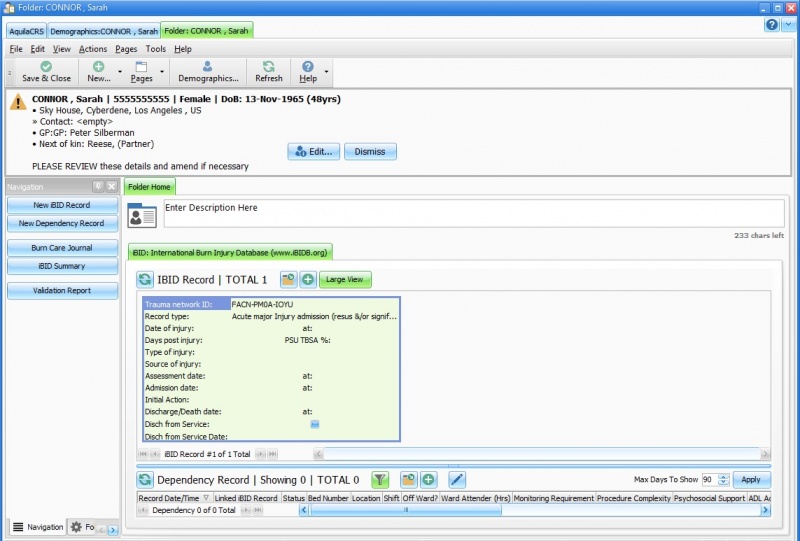Refresh the IBID Record list
Screen dimensions: 800x541
(145, 280)
